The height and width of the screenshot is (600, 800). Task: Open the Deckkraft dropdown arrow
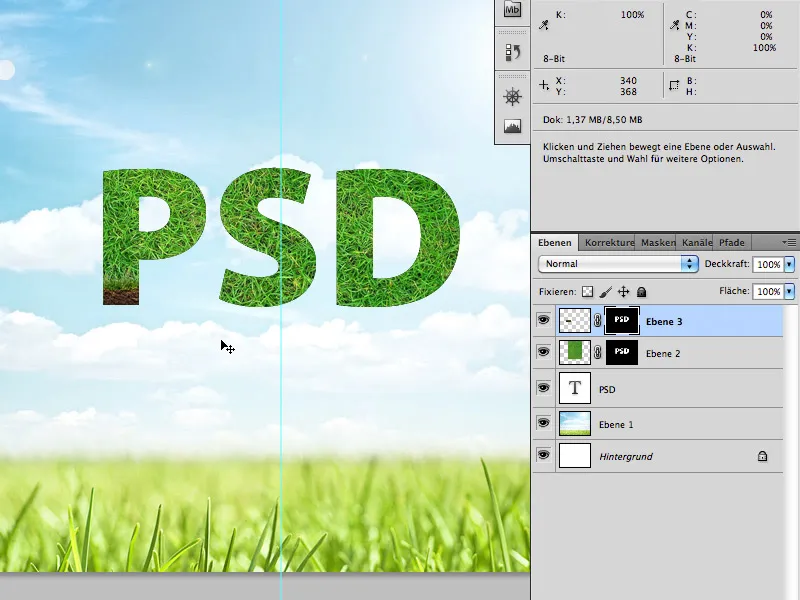click(x=789, y=263)
